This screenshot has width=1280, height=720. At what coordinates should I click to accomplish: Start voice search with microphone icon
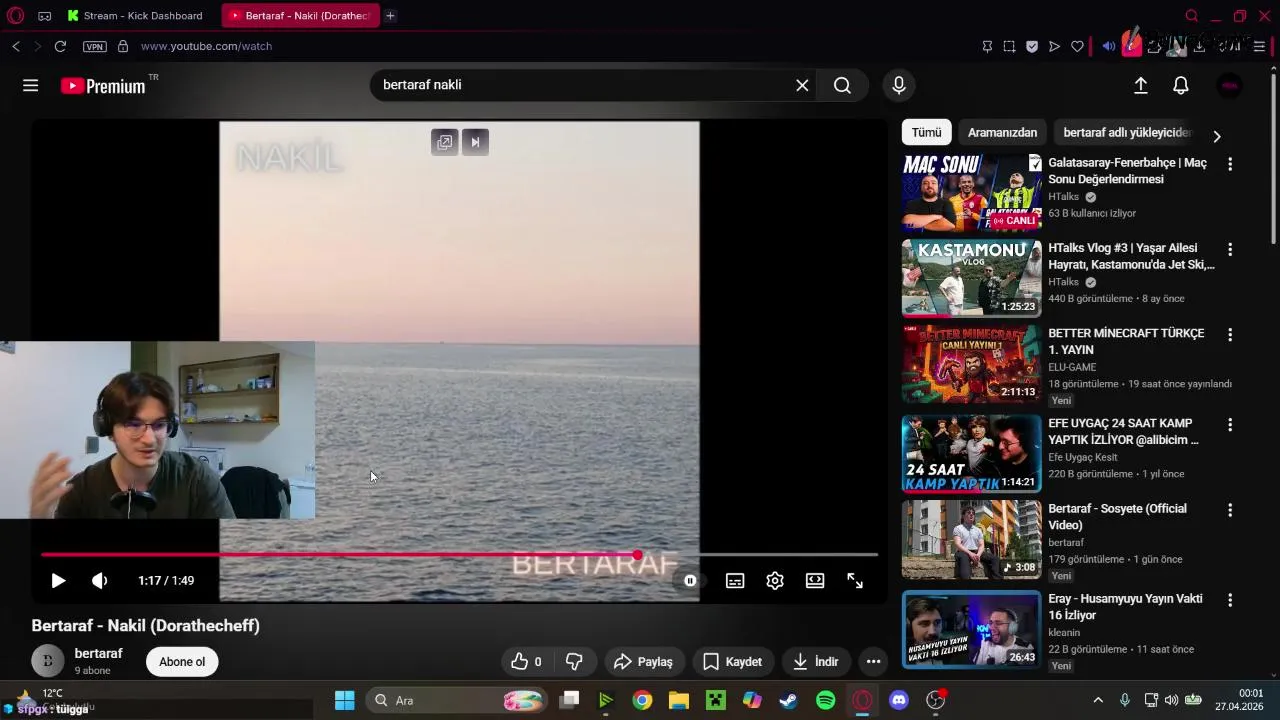pos(899,85)
